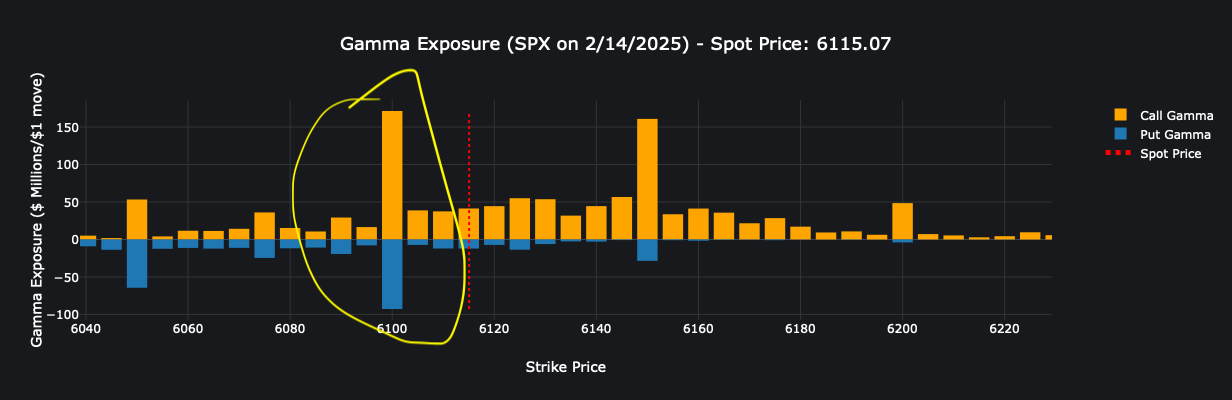Click the orange Call Gamma legend swatch
The image size is (1232, 400).
click(x=1120, y=116)
